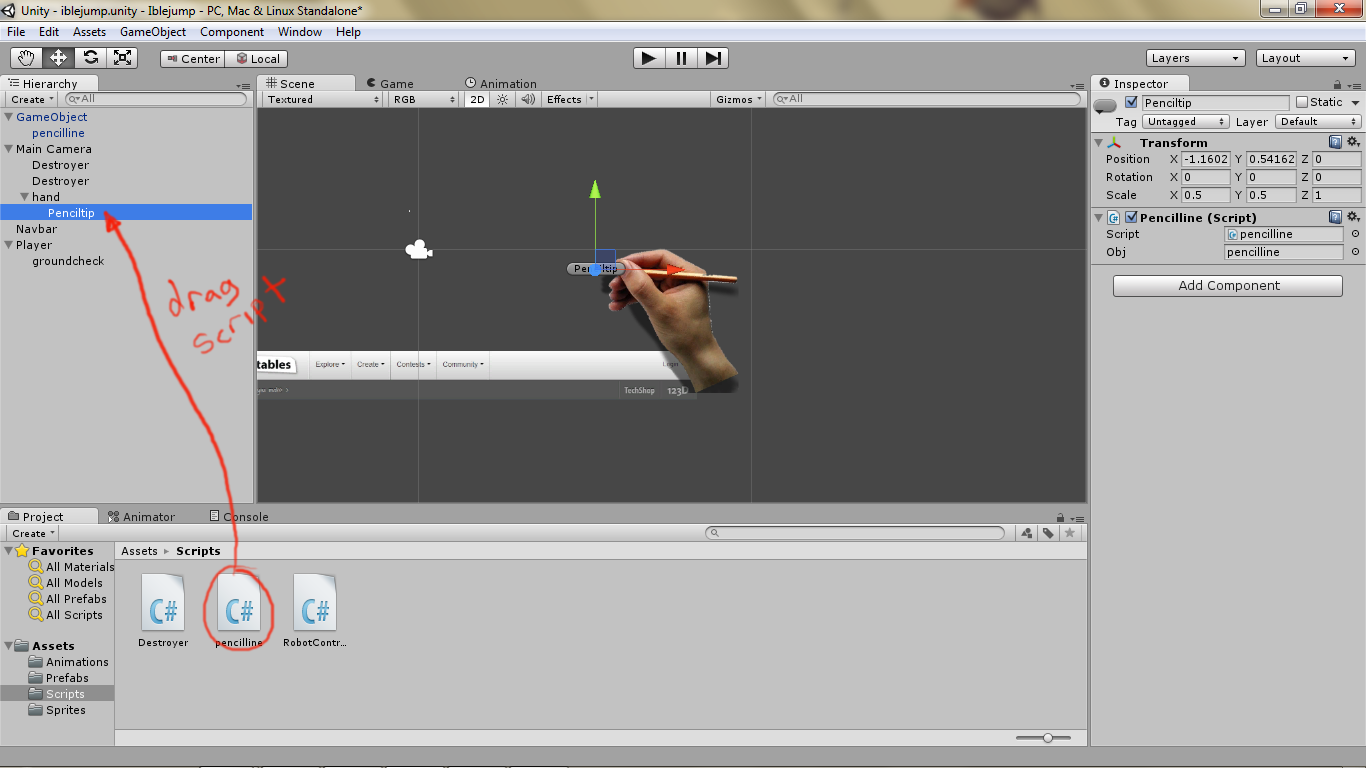
Task: Uncheck the Penciltip active checkbox
Action: coord(1131,103)
